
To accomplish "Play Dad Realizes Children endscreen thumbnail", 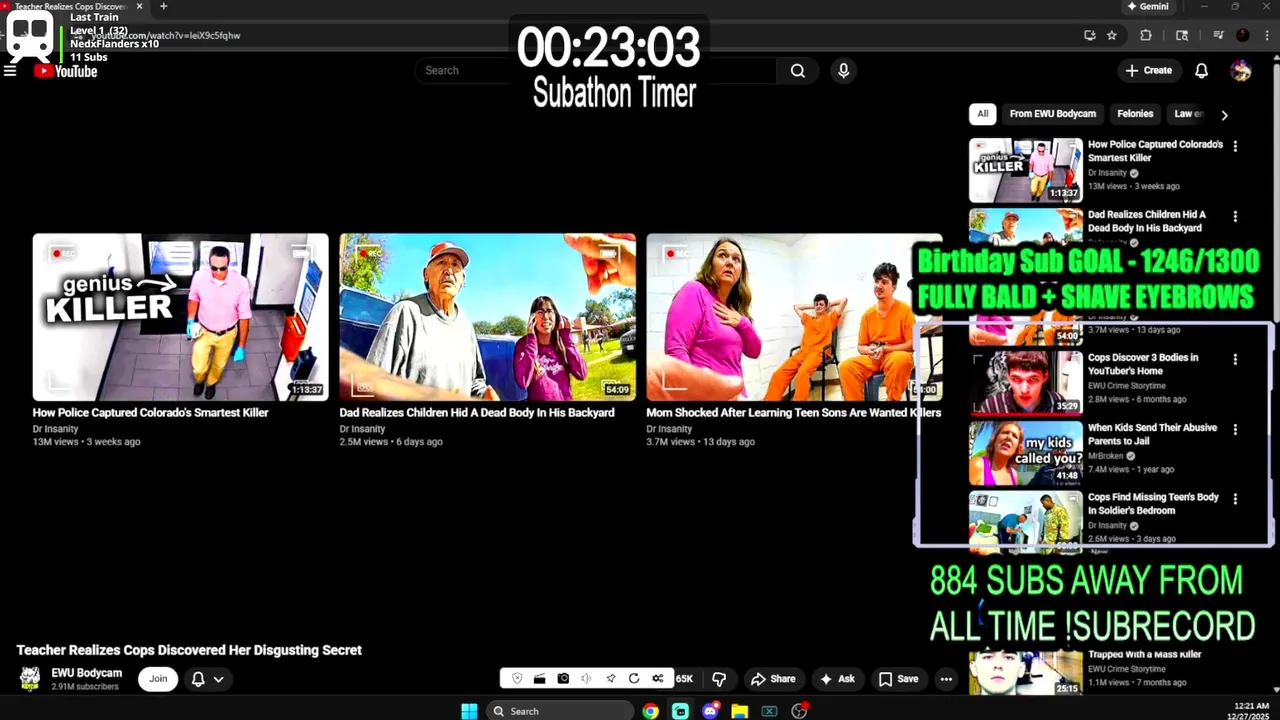I will coord(487,317).
